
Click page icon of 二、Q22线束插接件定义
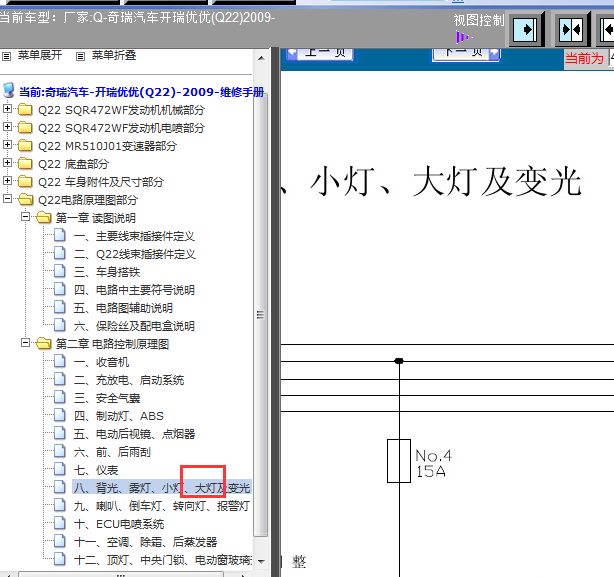point(60,253)
